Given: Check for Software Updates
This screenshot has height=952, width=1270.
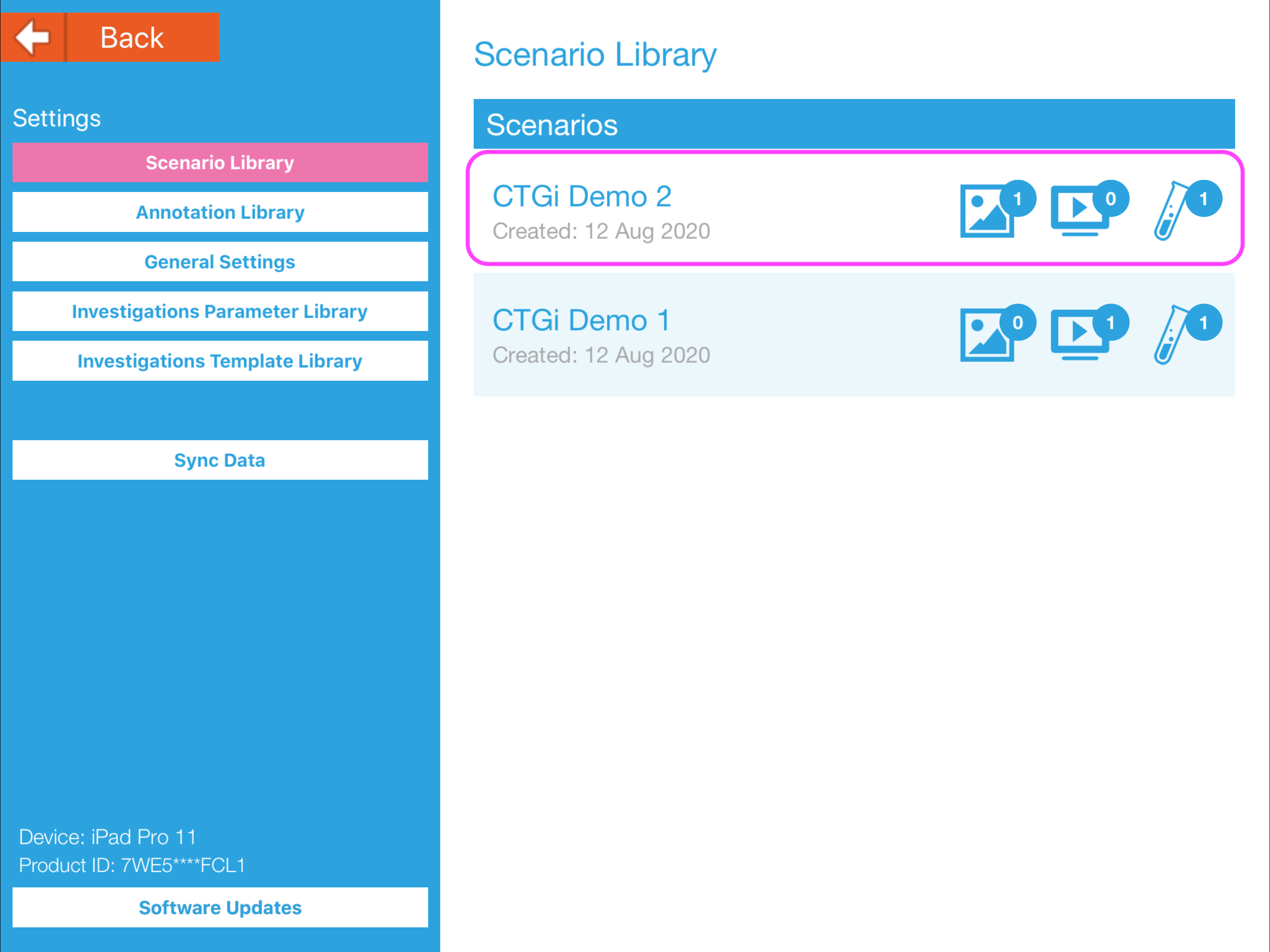Looking at the screenshot, I should click(x=220, y=908).
